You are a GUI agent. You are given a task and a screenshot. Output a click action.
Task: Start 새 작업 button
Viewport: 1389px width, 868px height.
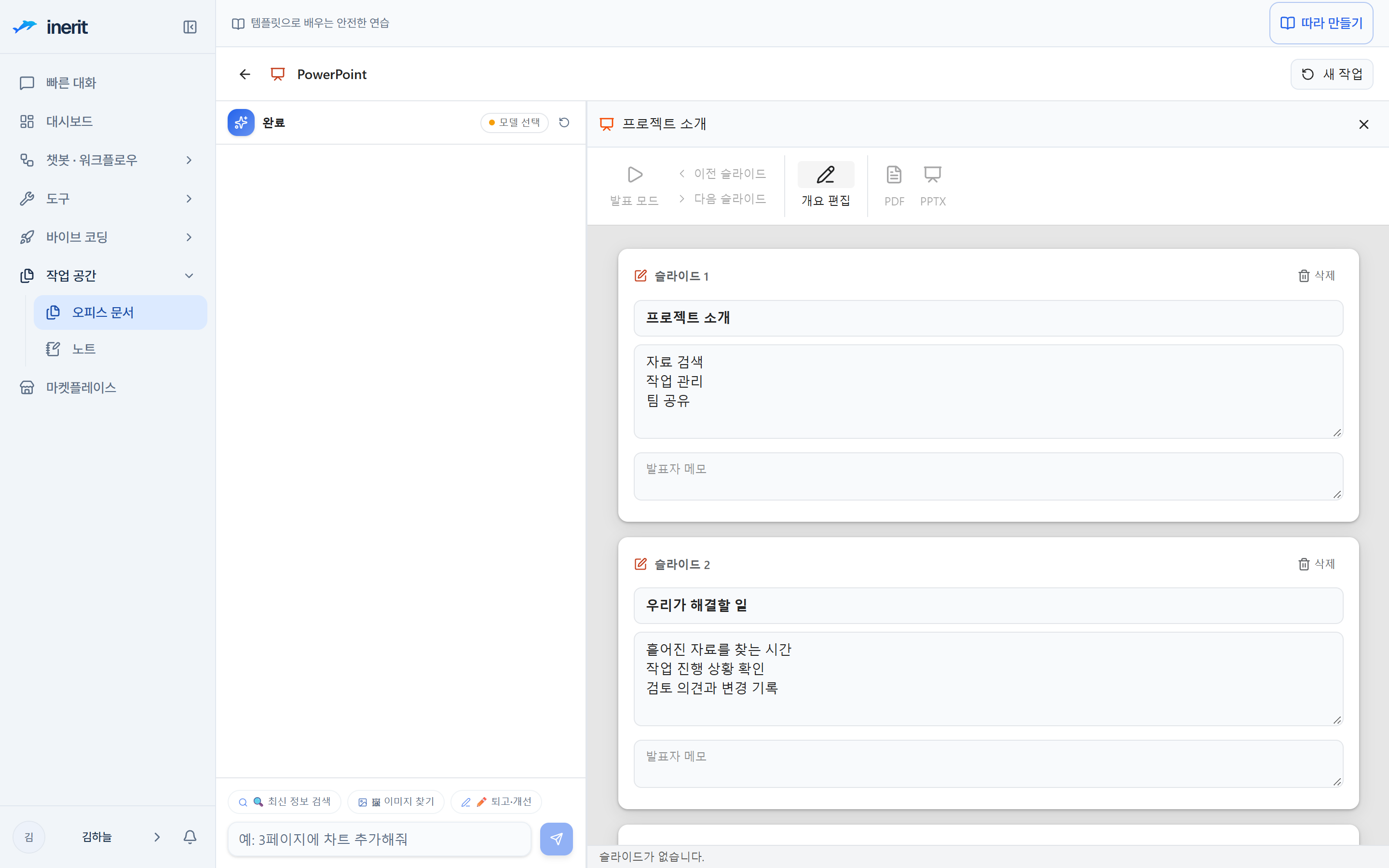point(1332,74)
